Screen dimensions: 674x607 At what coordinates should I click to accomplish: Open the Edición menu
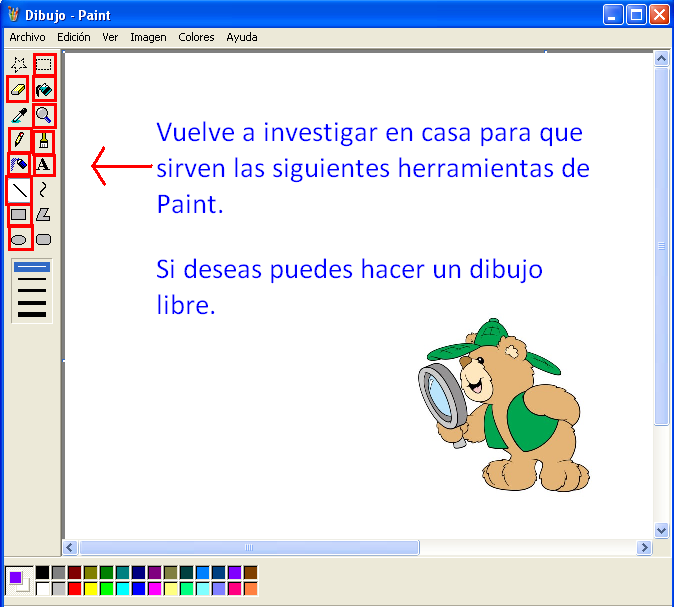[x=74, y=37]
